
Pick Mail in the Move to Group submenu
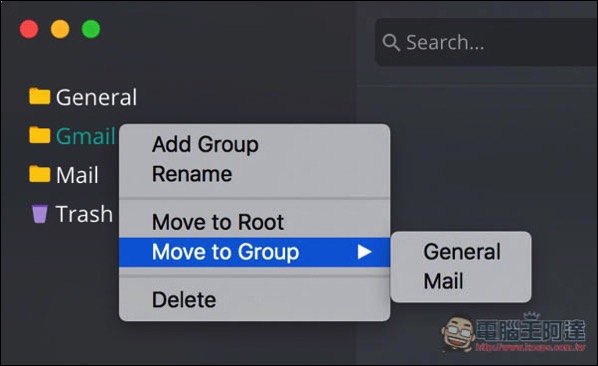click(461, 281)
